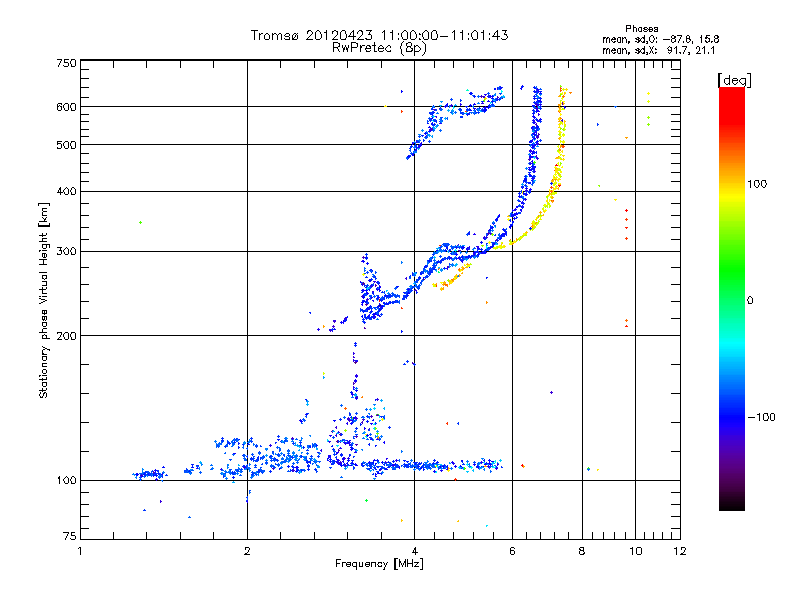Click the 6 MHz frequency tick label
The image size is (800, 600).
pos(512,552)
